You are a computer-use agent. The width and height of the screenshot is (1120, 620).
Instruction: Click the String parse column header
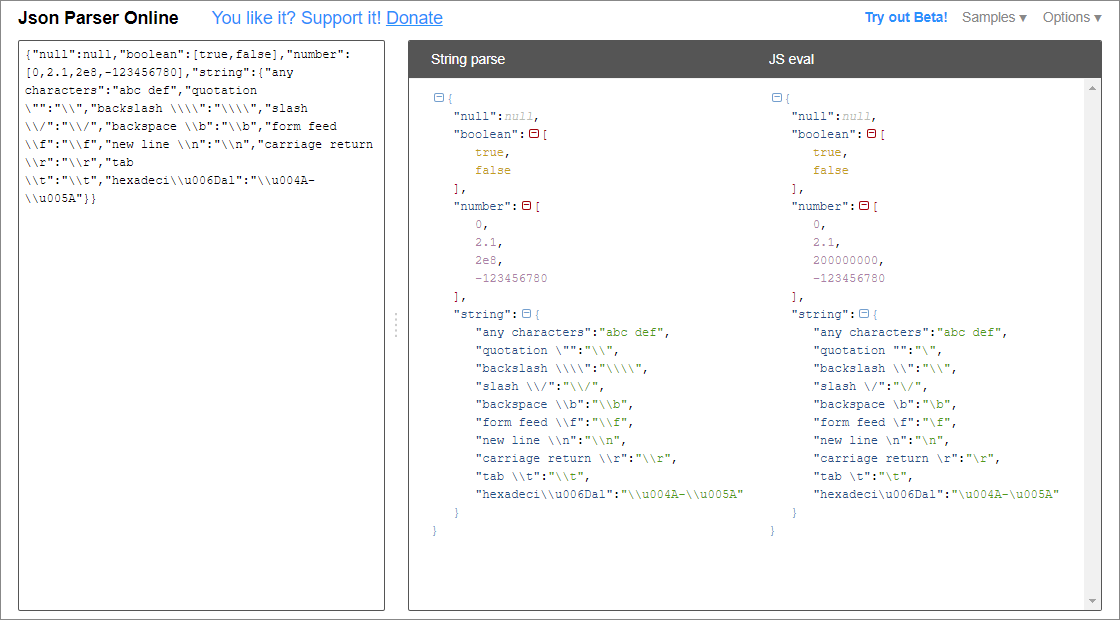(468, 60)
